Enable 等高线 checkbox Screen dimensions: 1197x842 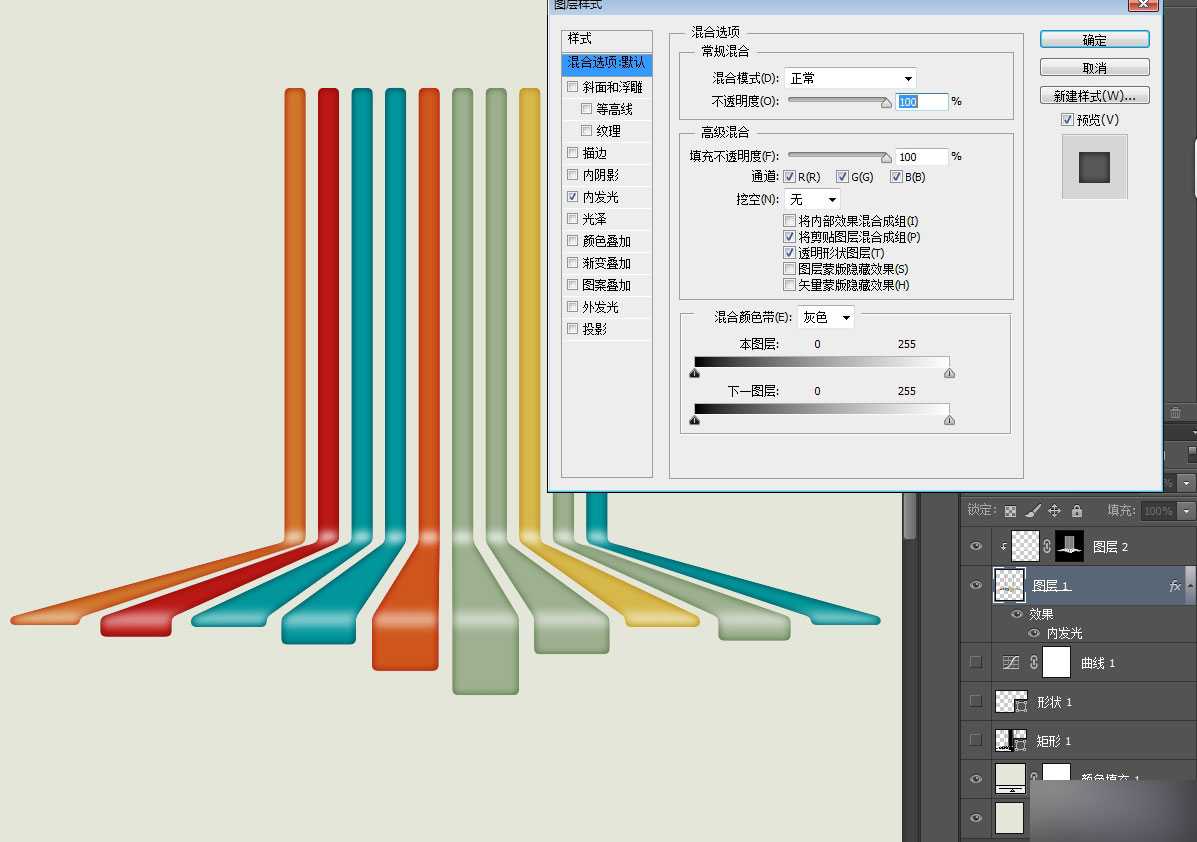coord(586,109)
